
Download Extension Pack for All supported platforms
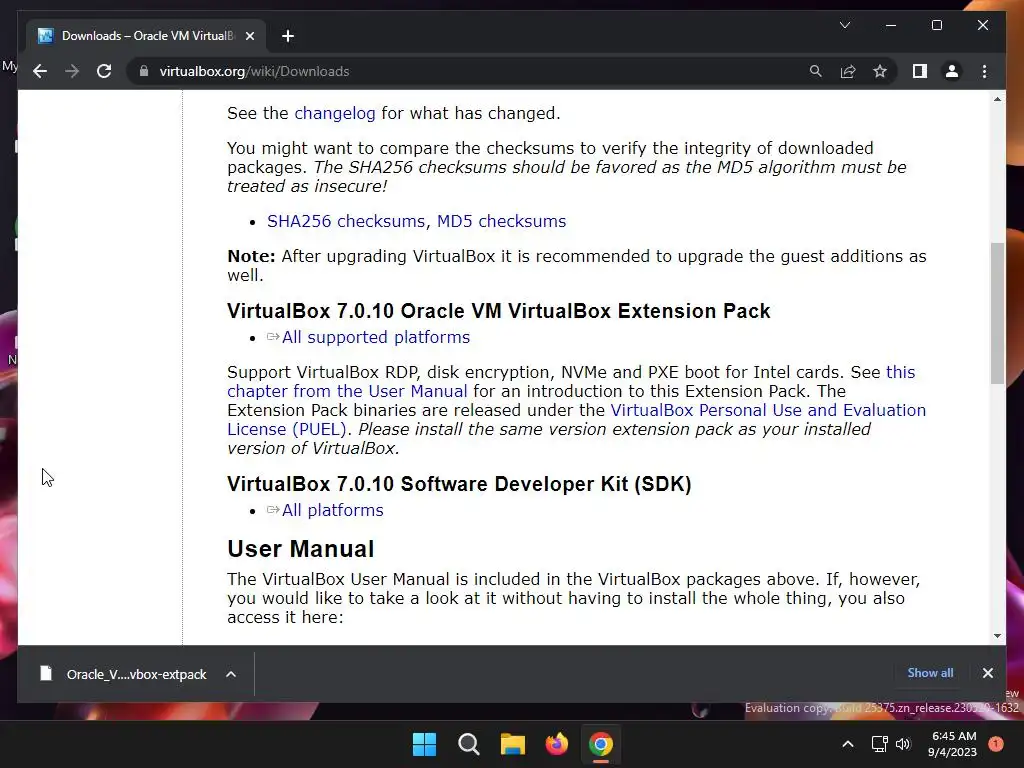point(376,337)
